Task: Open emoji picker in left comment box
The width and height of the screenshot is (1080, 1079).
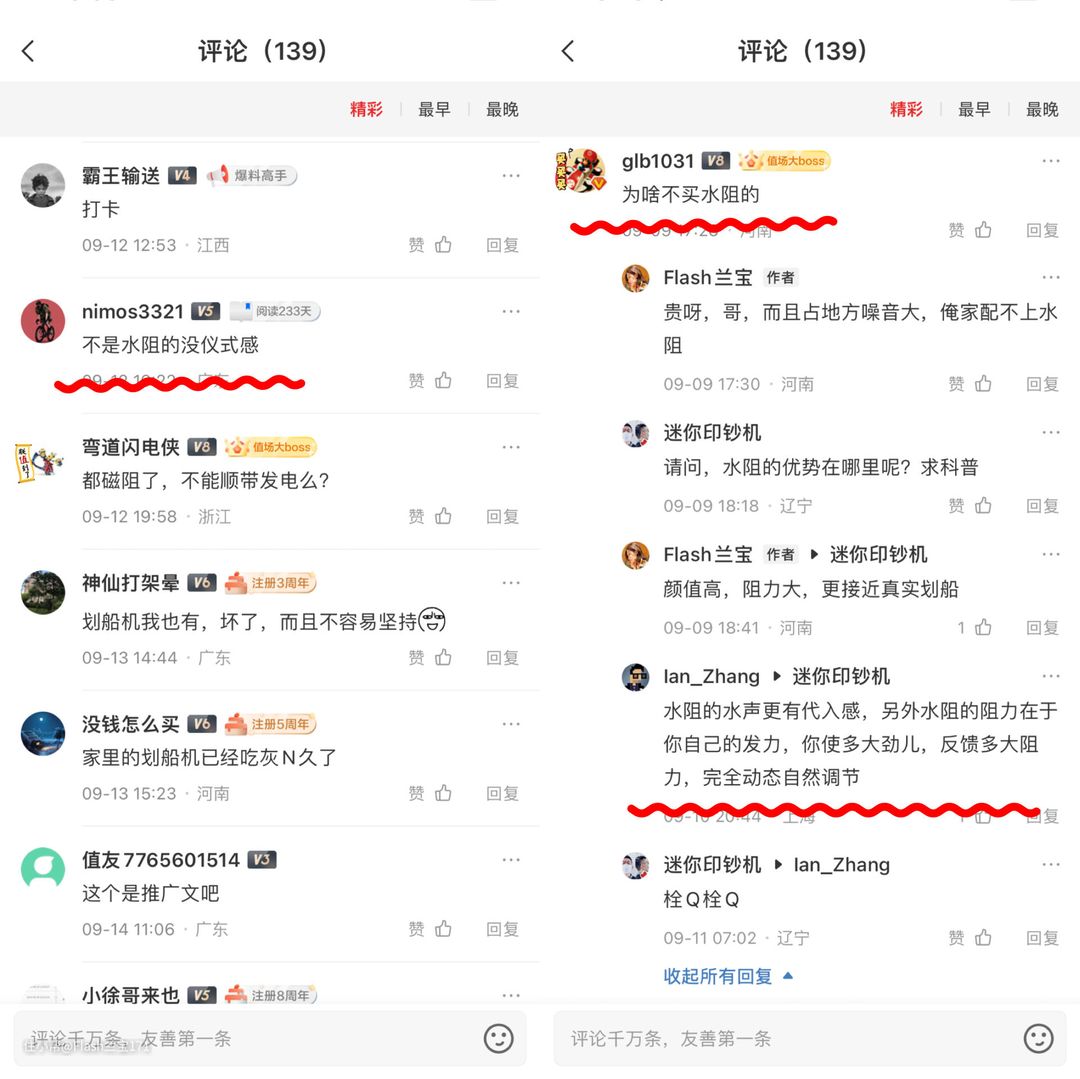Action: (x=498, y=1038)
